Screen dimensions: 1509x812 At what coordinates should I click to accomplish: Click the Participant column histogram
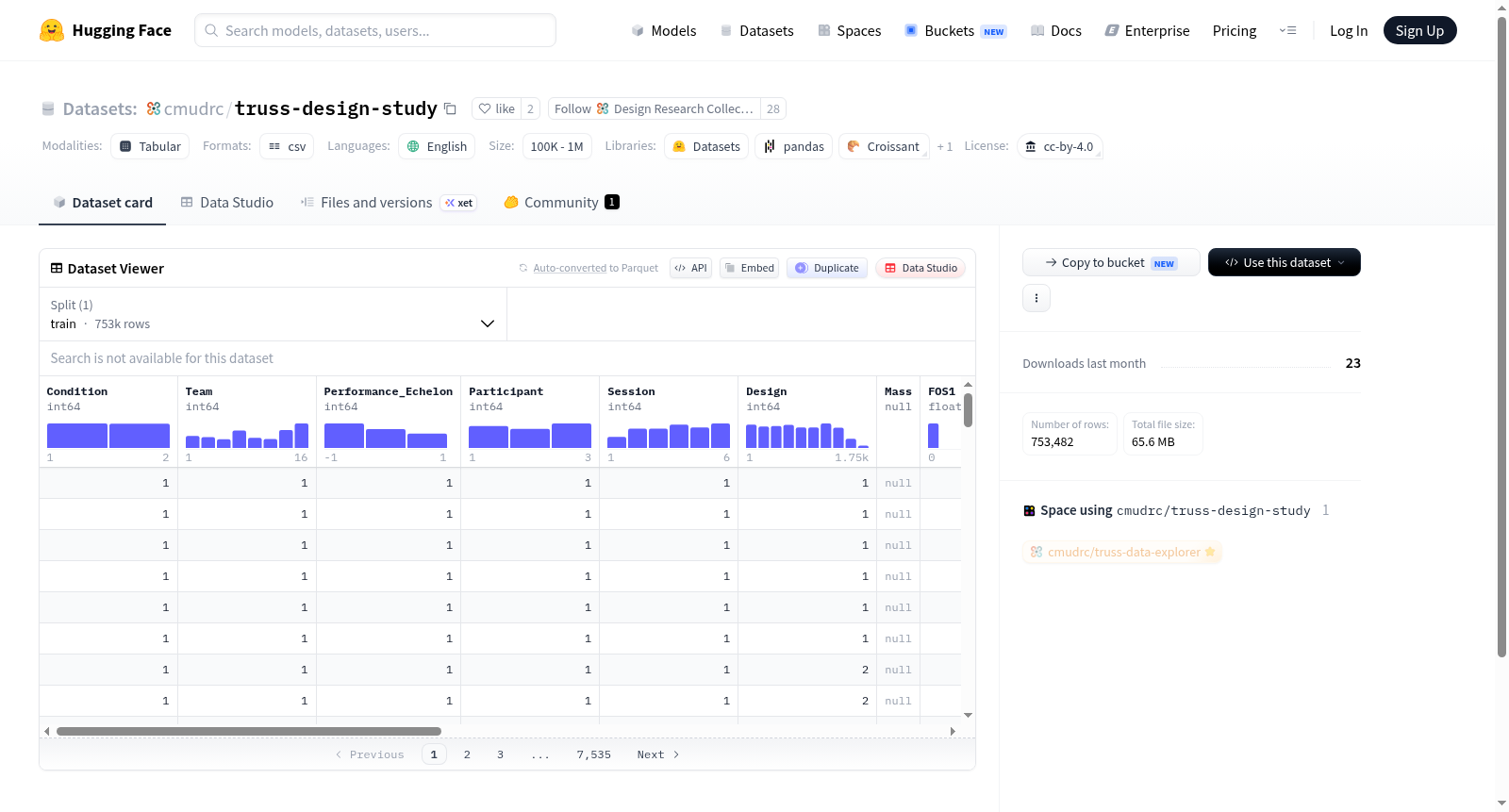(x=530, y=436)
